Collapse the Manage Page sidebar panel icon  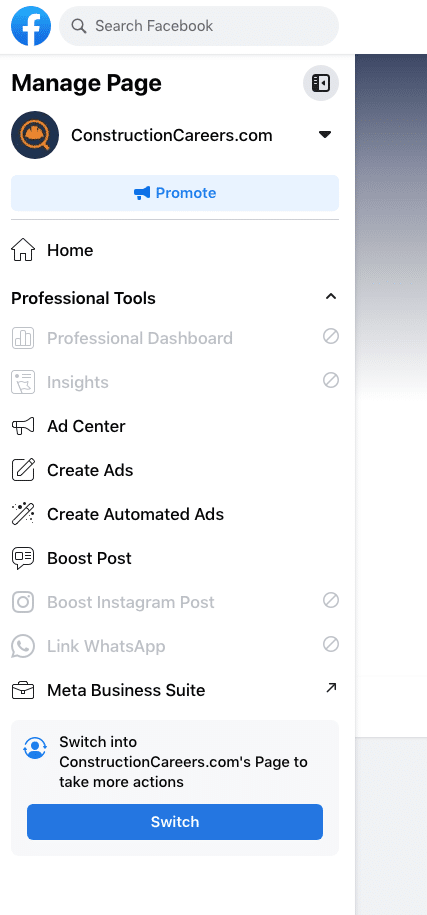click(x=321, y=83)
